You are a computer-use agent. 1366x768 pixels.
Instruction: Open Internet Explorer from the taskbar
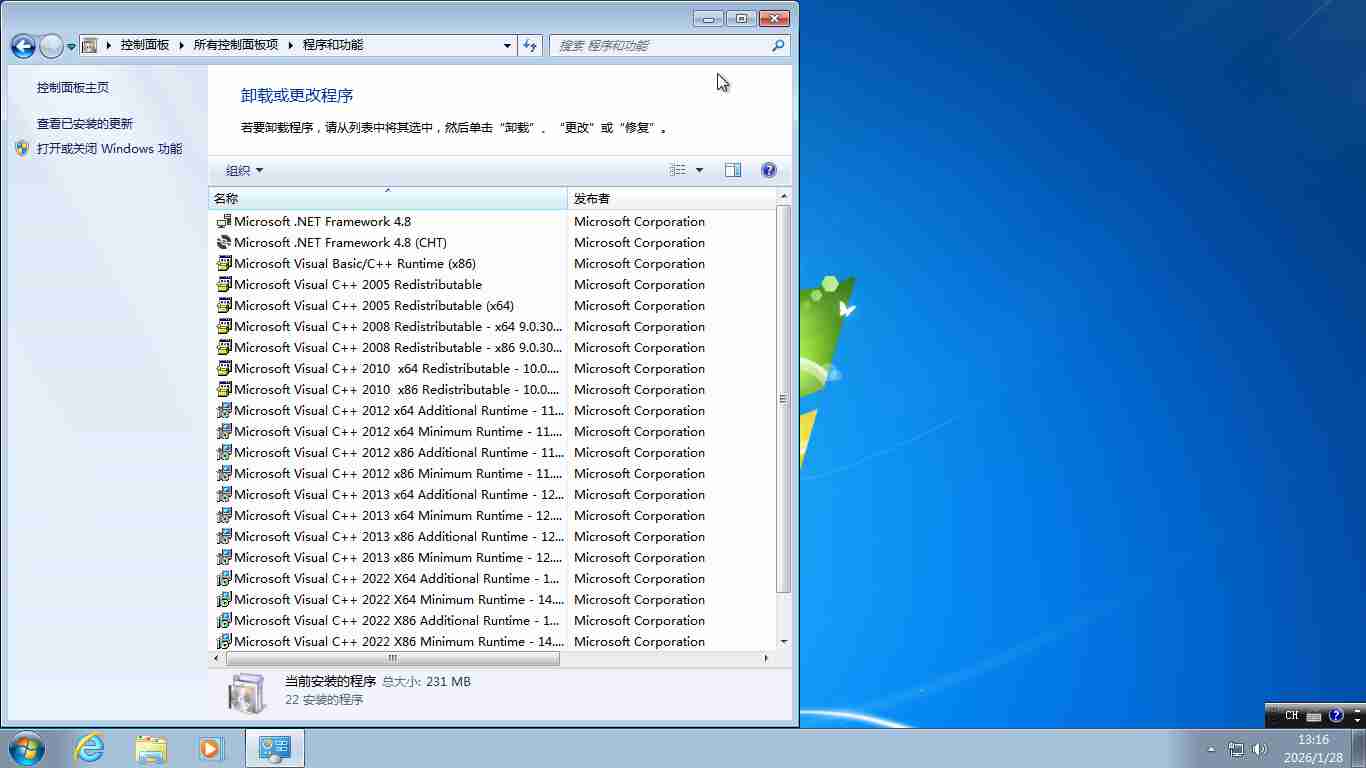[90, 748]
